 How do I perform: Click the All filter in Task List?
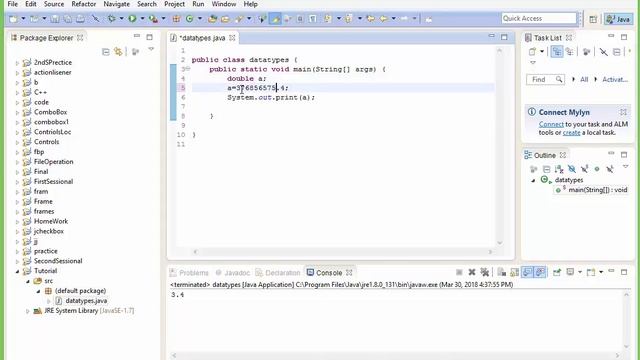tap(584, 79)
